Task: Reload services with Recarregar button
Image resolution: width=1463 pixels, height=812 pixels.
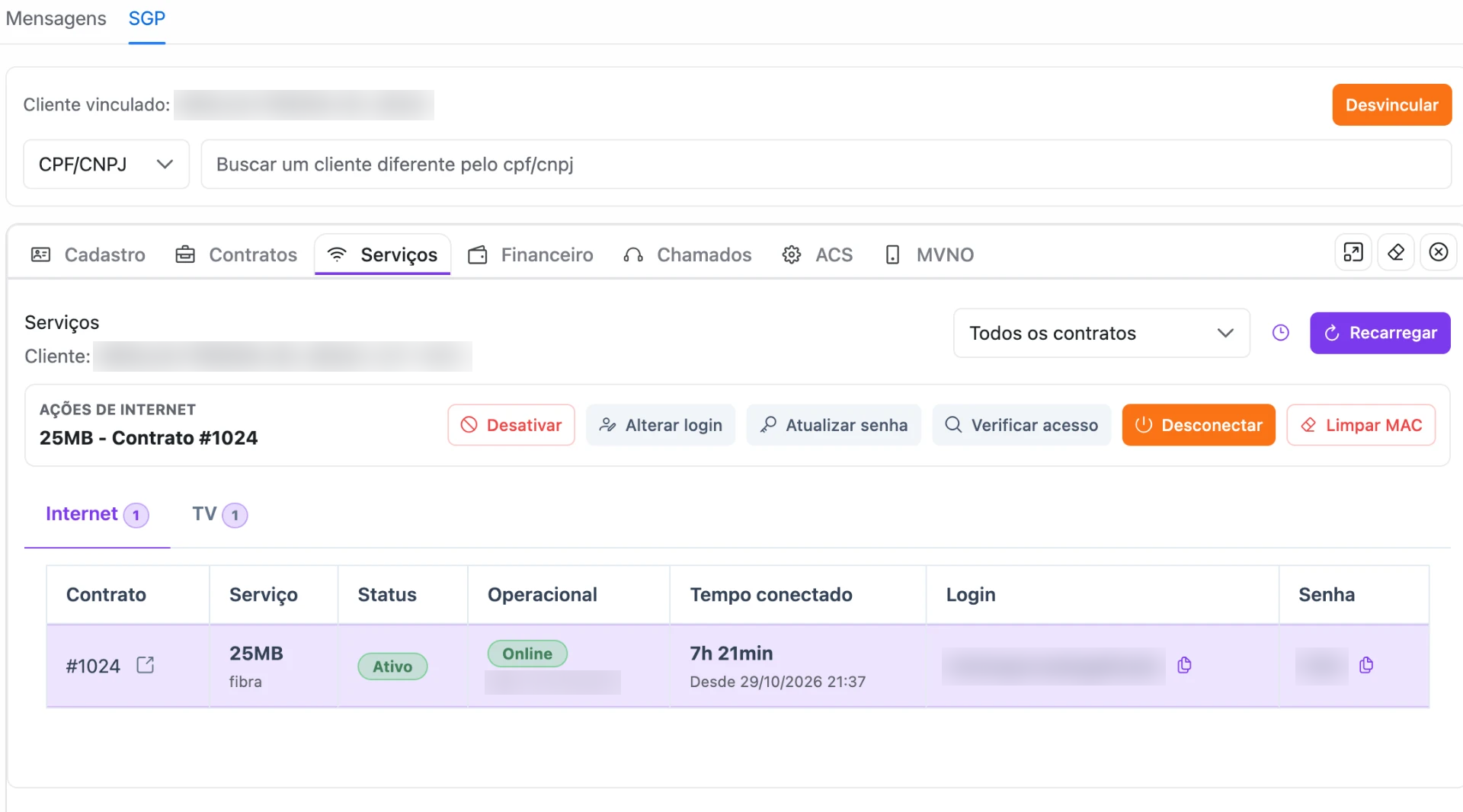Action: coord(1380,333)
